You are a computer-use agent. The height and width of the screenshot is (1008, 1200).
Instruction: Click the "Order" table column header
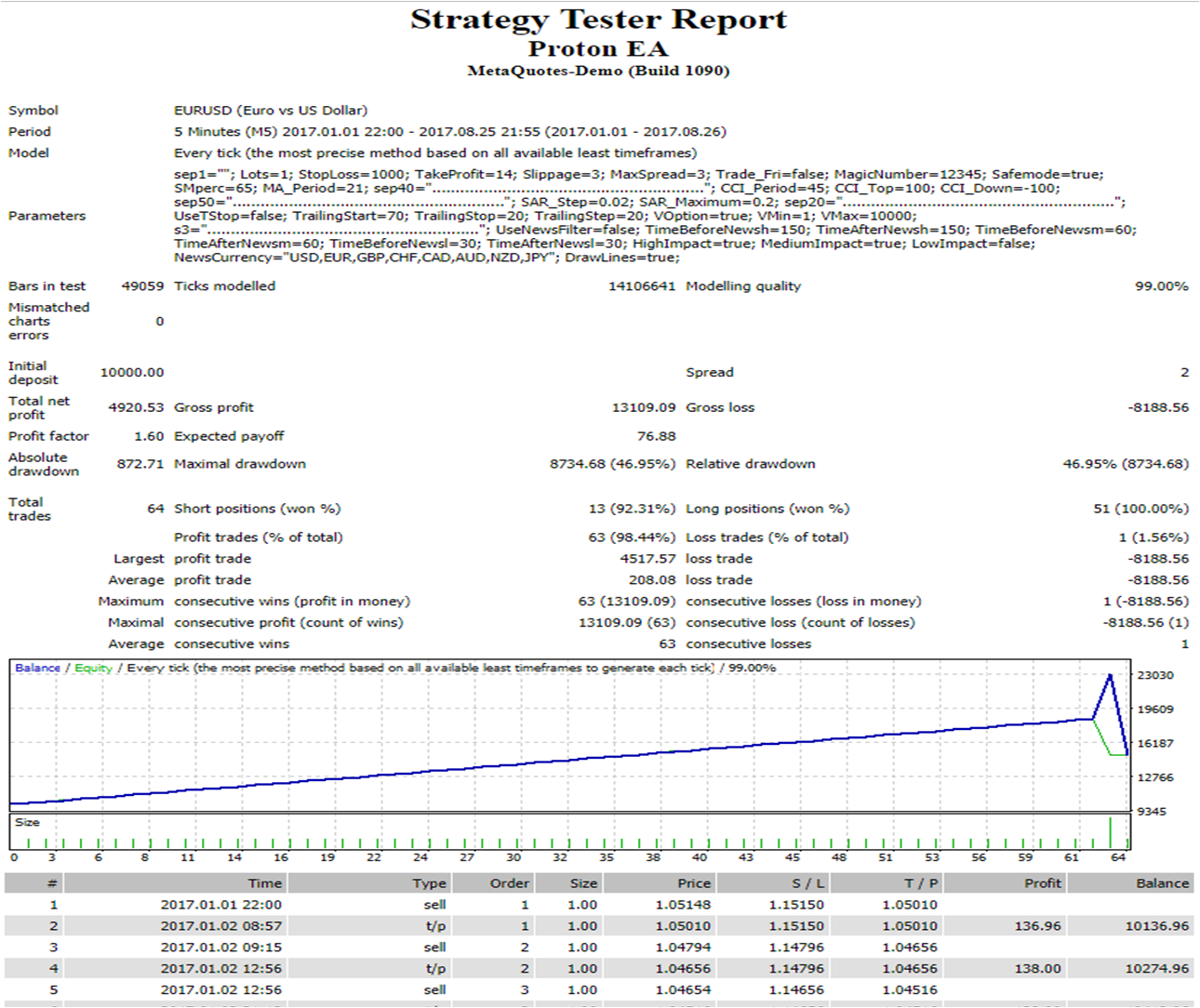click(510, 884)
